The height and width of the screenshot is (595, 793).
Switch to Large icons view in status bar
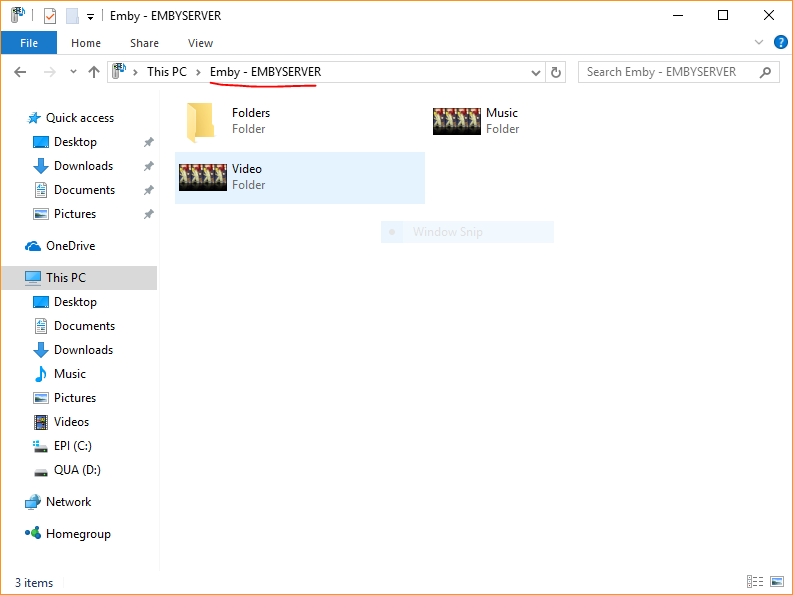pyautogui.click(x=777, y=582)
